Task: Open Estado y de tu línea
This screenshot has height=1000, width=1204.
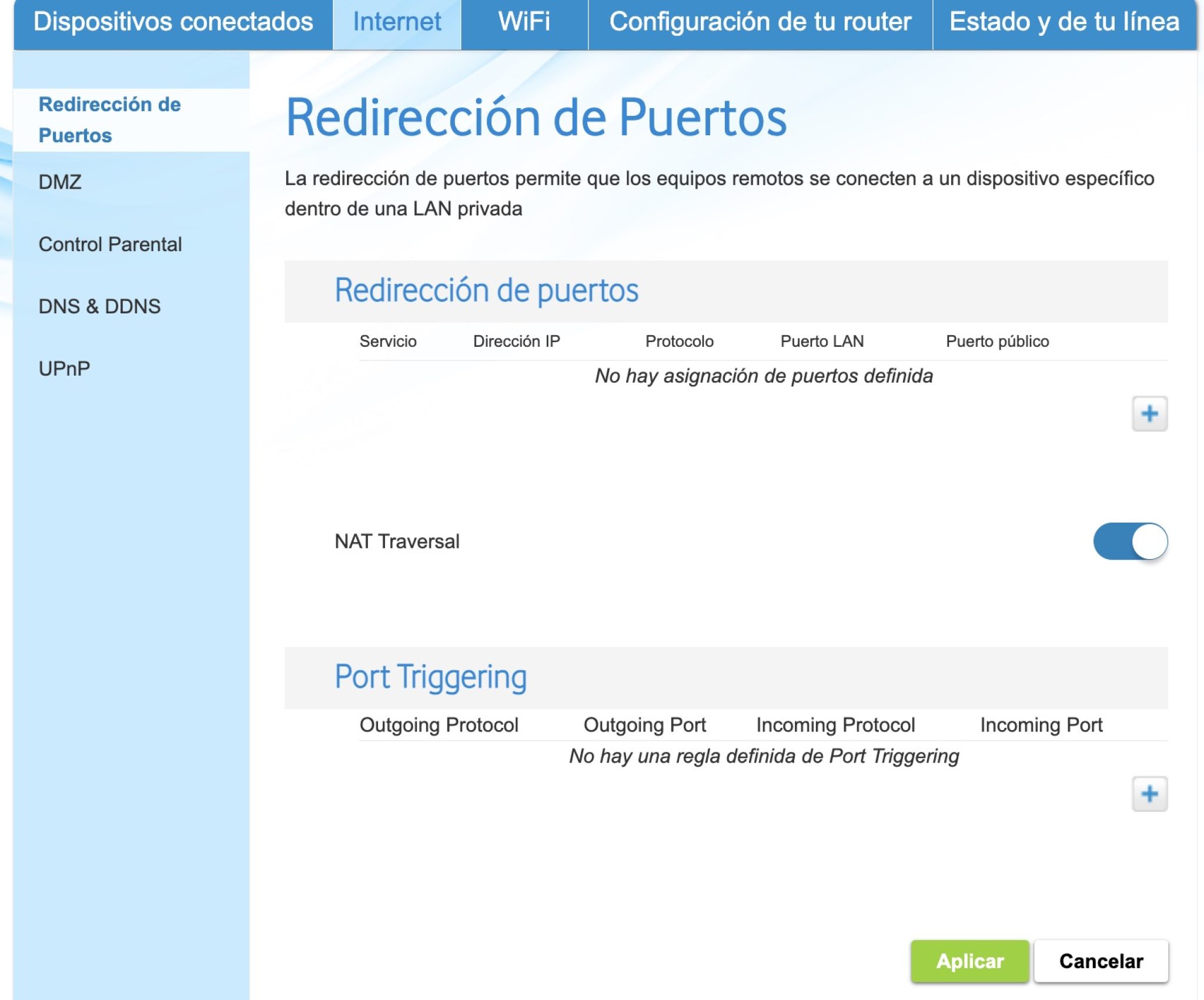Action: [x=1066, y=22]
